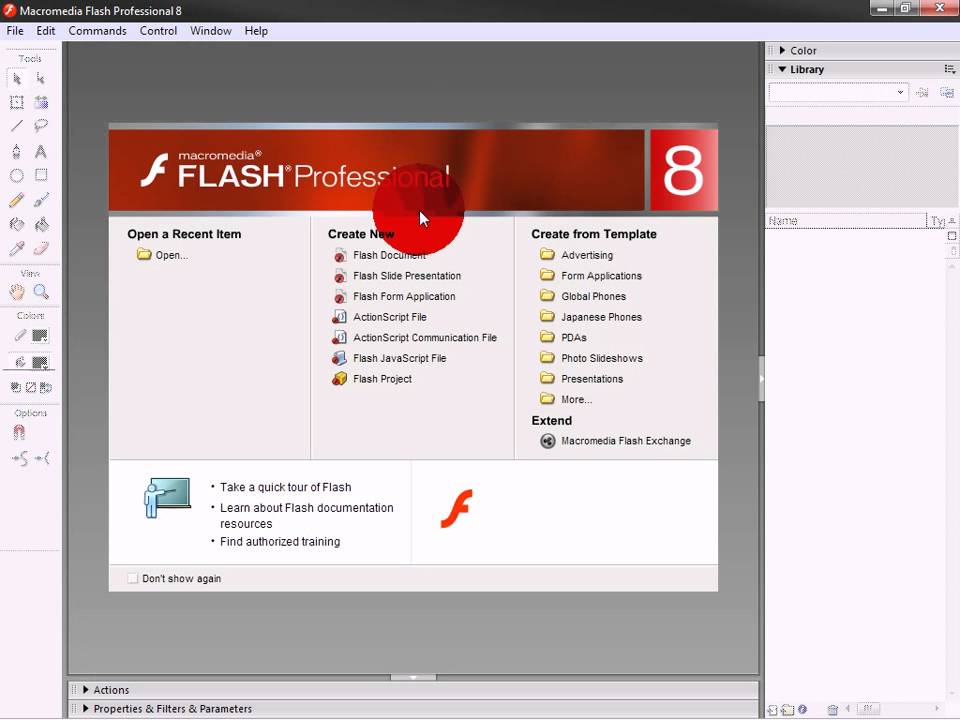Click the Straighten option icon
This screenshot has width=960, height=720.
click(x=42, y=458)
